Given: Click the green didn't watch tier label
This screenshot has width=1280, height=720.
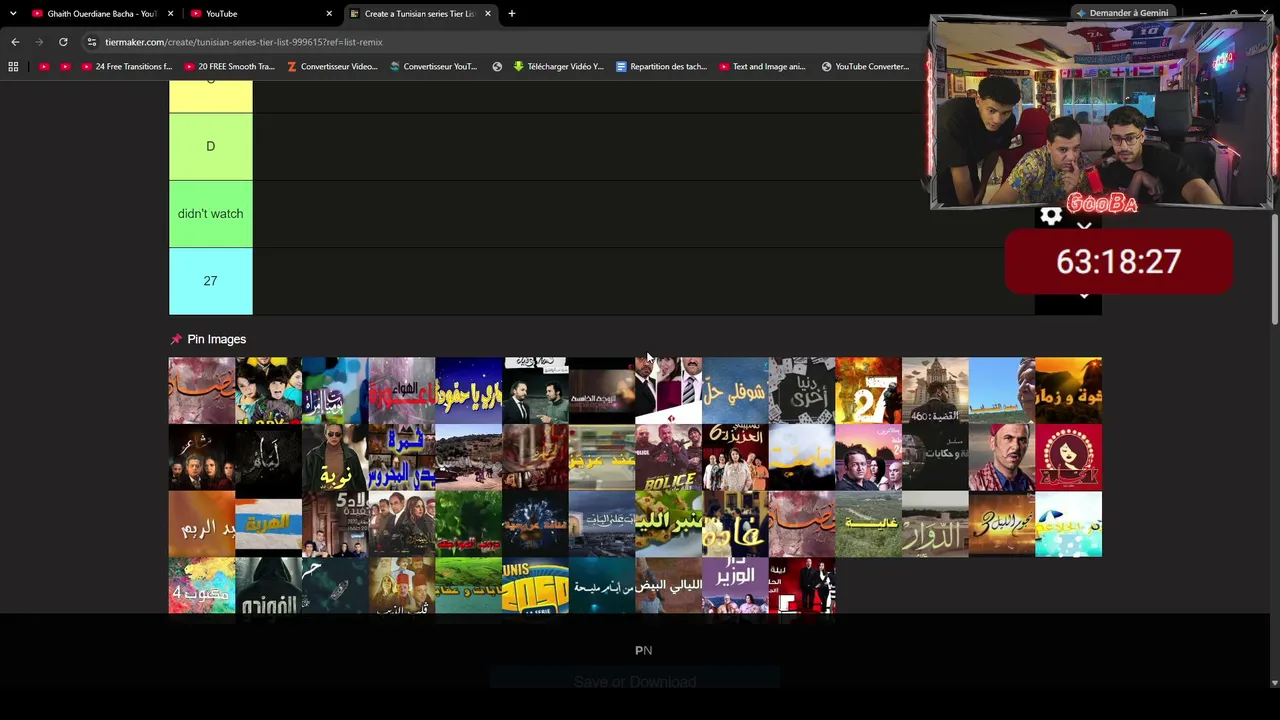Looking at the screenshot, I should (x=211, y=214).
